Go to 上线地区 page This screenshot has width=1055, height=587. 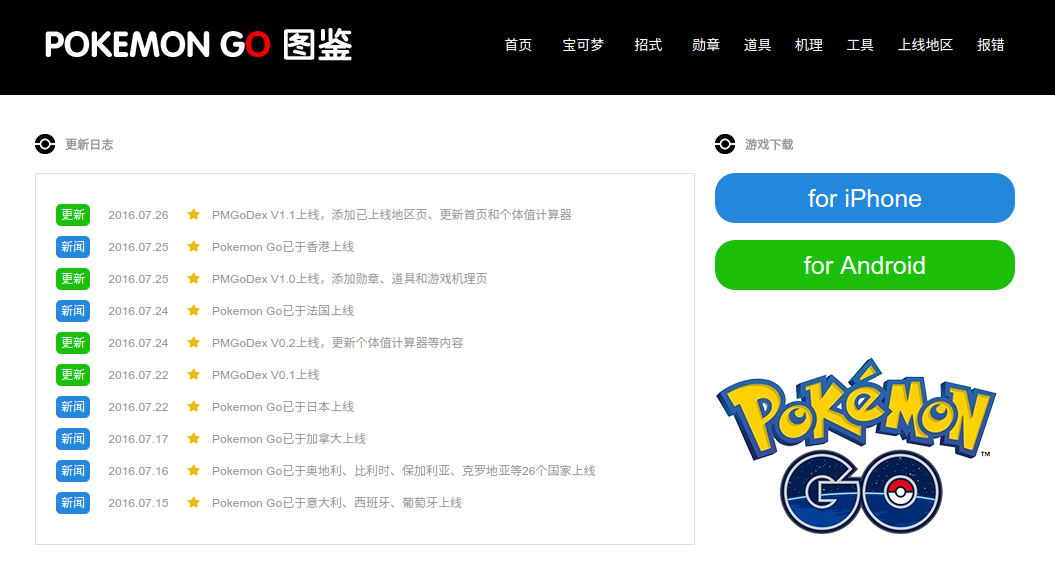coord(925,45)
